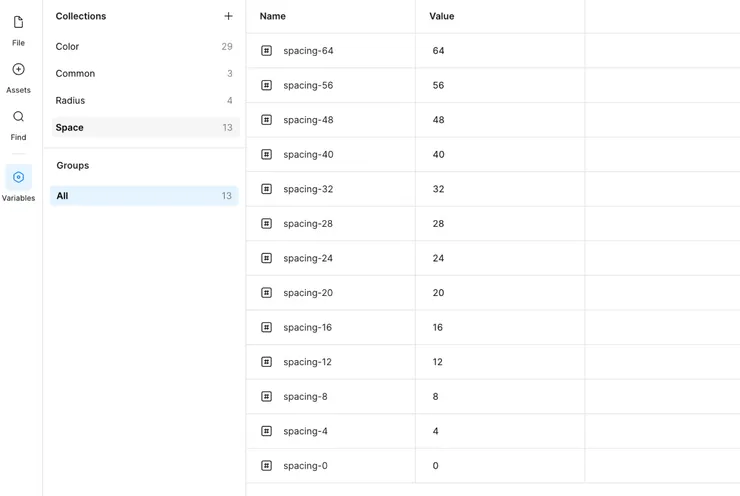Screen dimensions: 740x496
Task: Switch to the Radius collection
Action: click(x=70, y=101)
